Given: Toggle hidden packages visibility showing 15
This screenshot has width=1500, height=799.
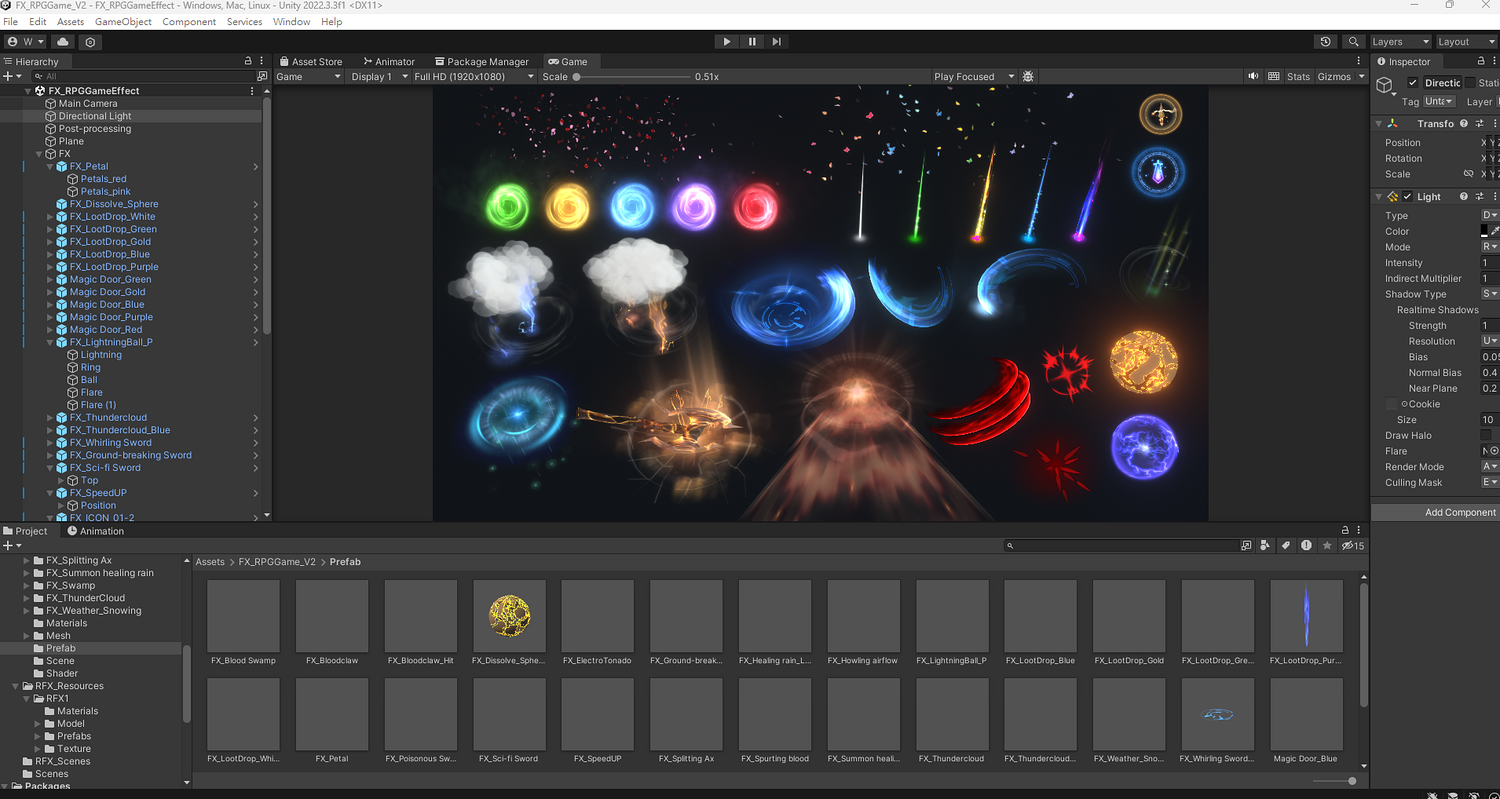Looking at the screenshot, I should click(1353, 546).
